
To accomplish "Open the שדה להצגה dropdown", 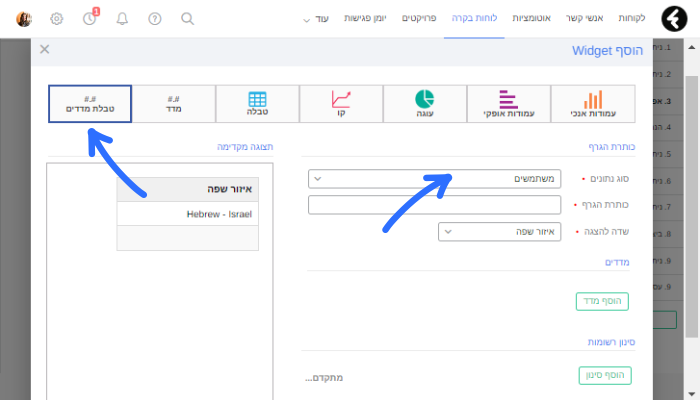I will [500, 232].
